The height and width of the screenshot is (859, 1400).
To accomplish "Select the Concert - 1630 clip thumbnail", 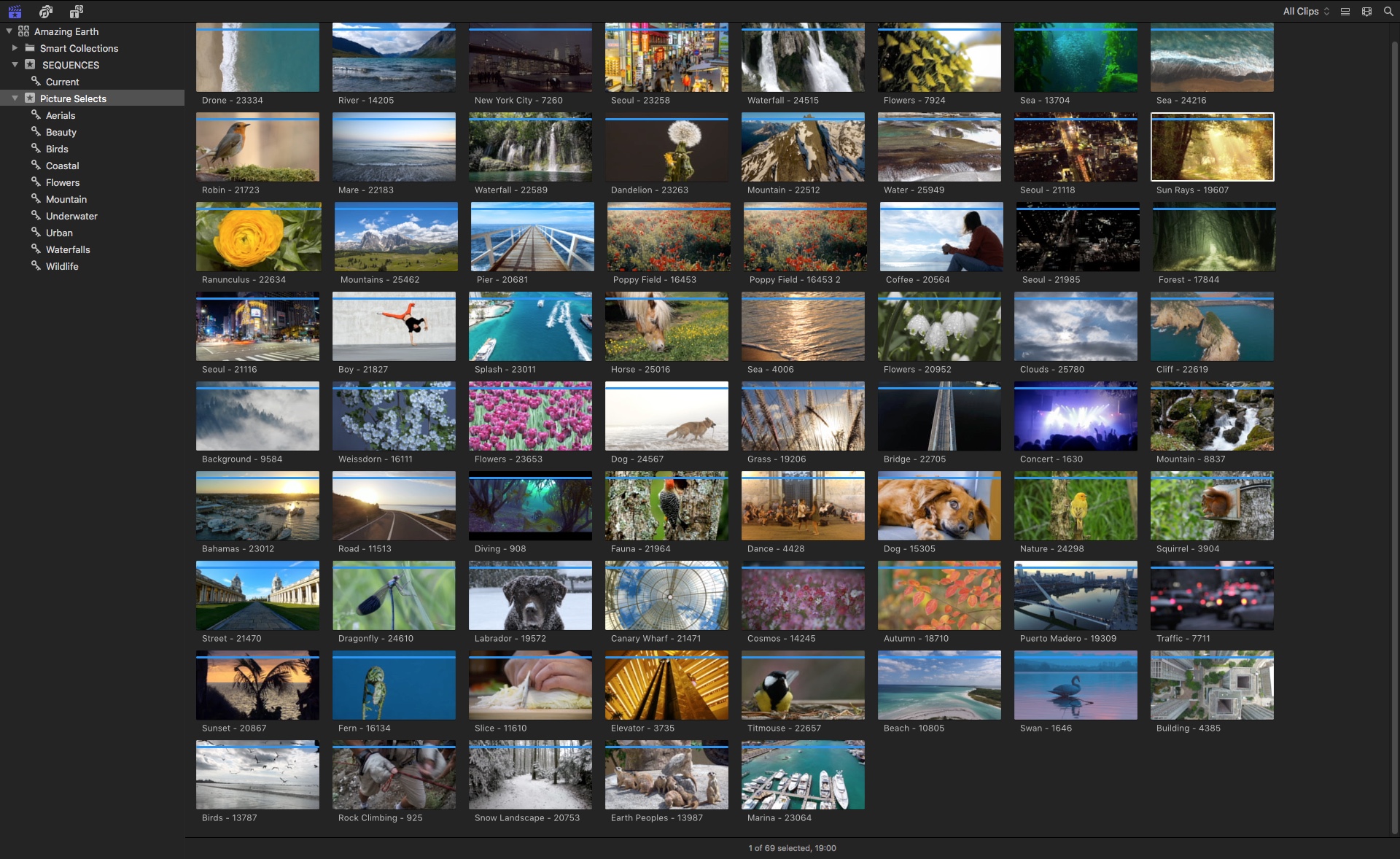I will coord(1076,416).
